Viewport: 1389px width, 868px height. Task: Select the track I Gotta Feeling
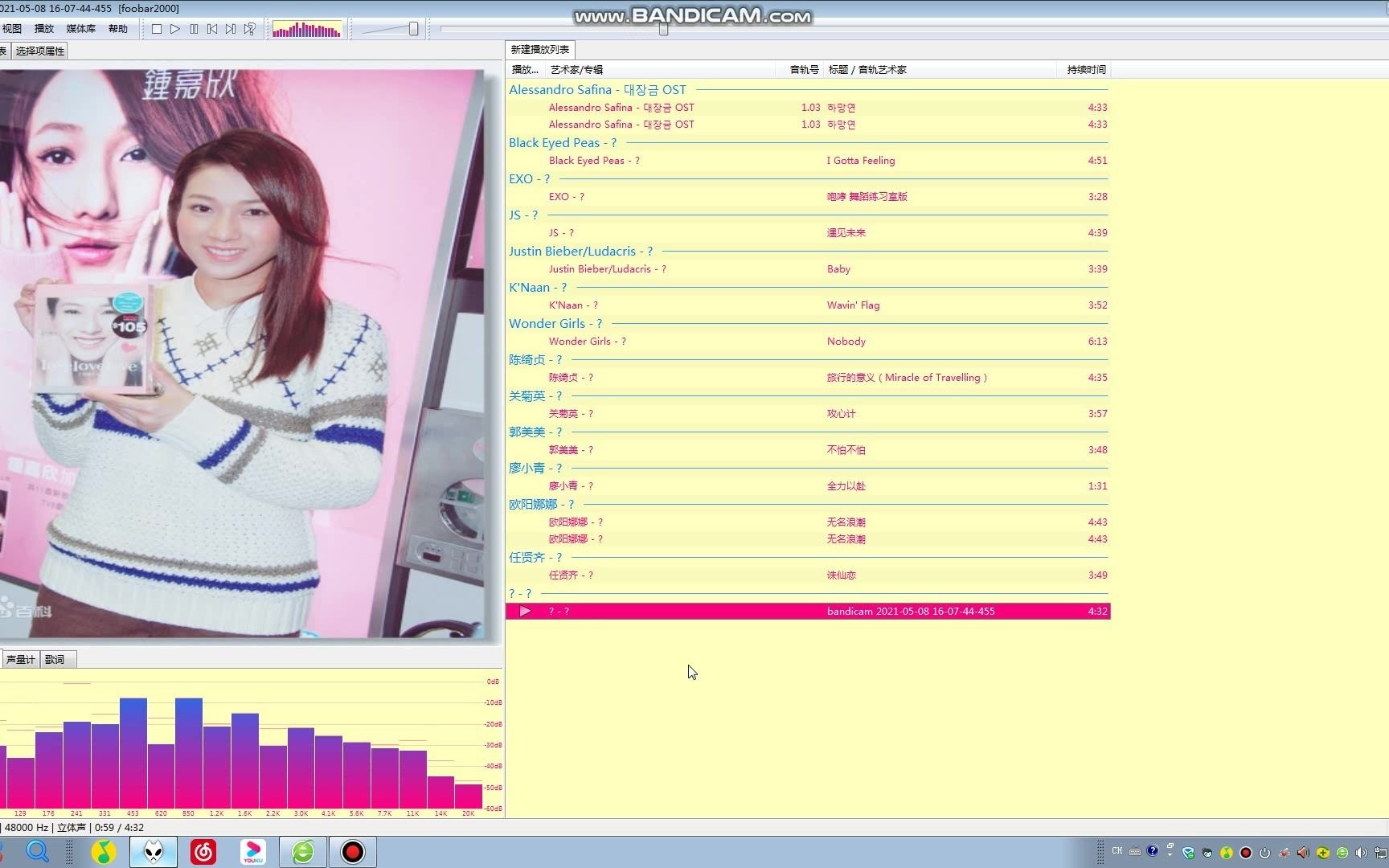coord(808,161)
